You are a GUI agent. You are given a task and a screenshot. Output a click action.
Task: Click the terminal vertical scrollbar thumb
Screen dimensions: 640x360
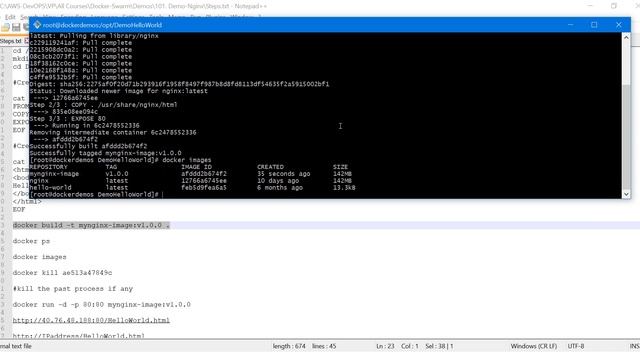pyautogui.click(x=626, y=137)
